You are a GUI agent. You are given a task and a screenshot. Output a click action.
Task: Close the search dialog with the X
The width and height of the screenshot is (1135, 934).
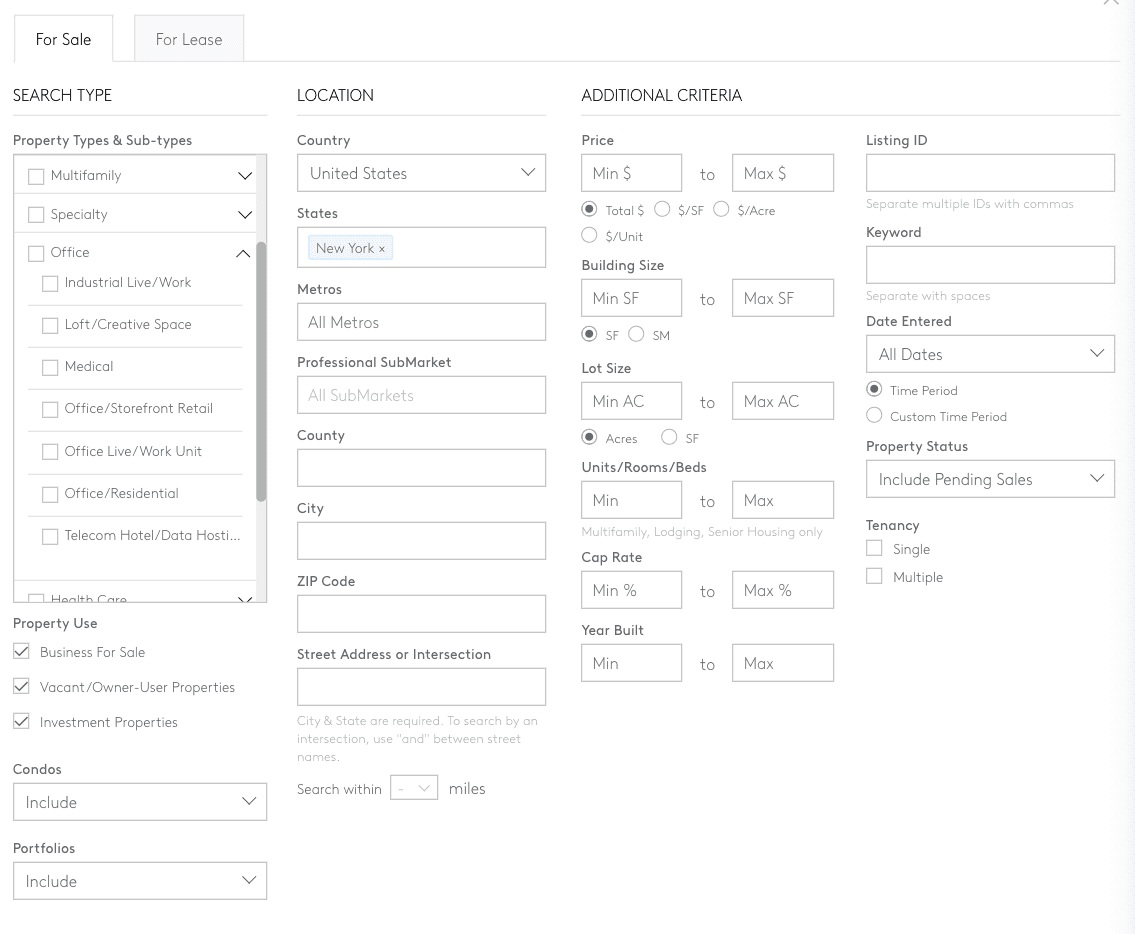pos(1110,3)
